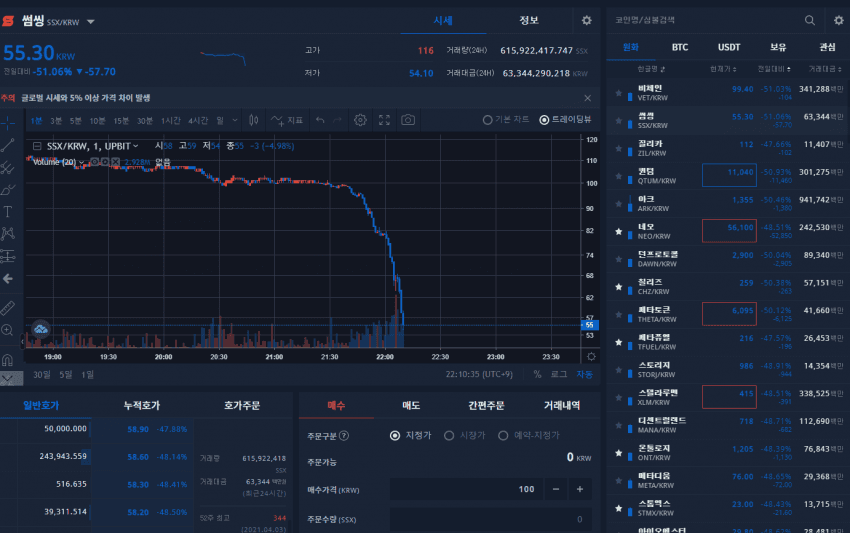The image size is (850, 533).
Task: Remove the Volume indicator with X icon
Action: 115,162
